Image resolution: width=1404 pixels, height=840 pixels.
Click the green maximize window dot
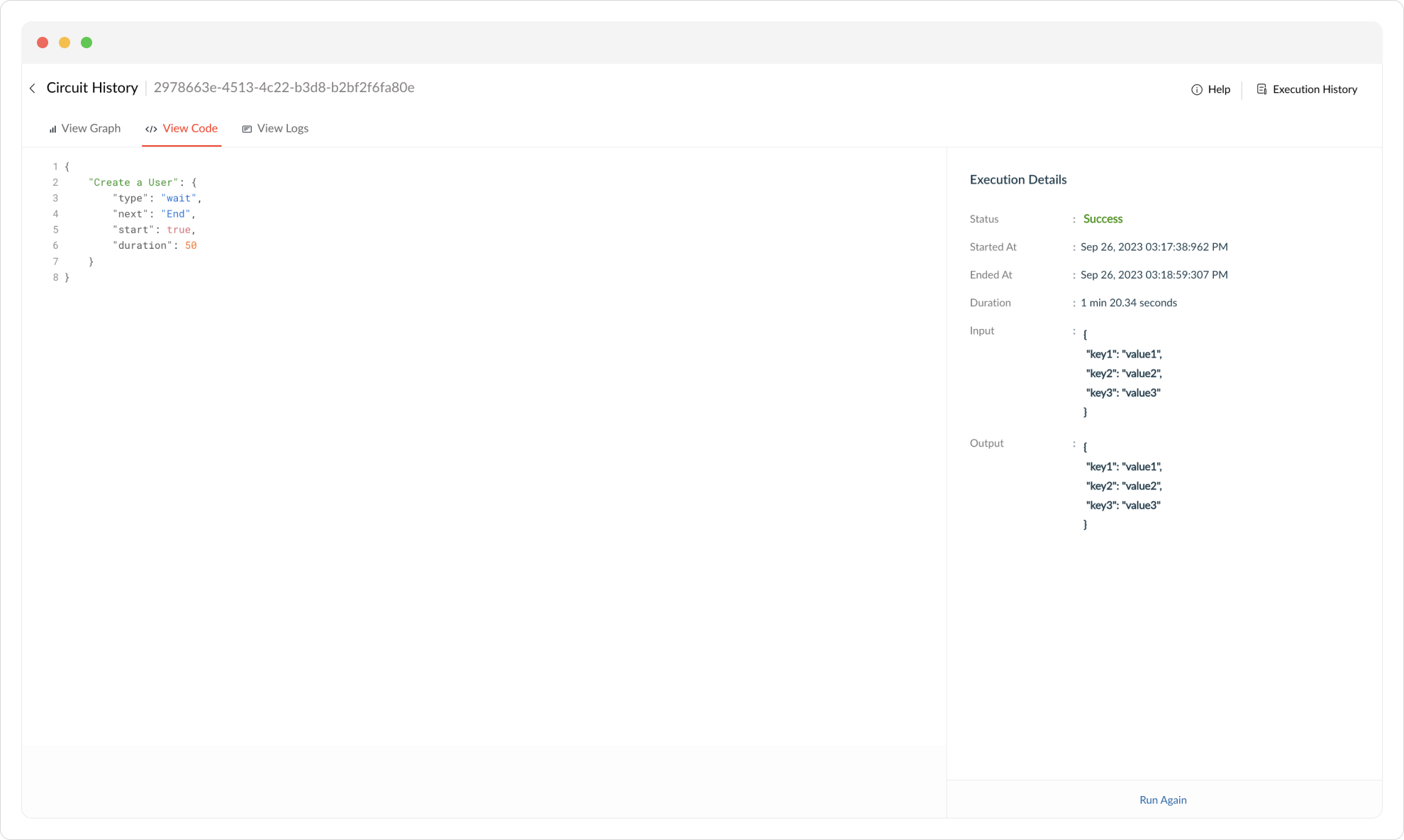click(x=87, y=43)
